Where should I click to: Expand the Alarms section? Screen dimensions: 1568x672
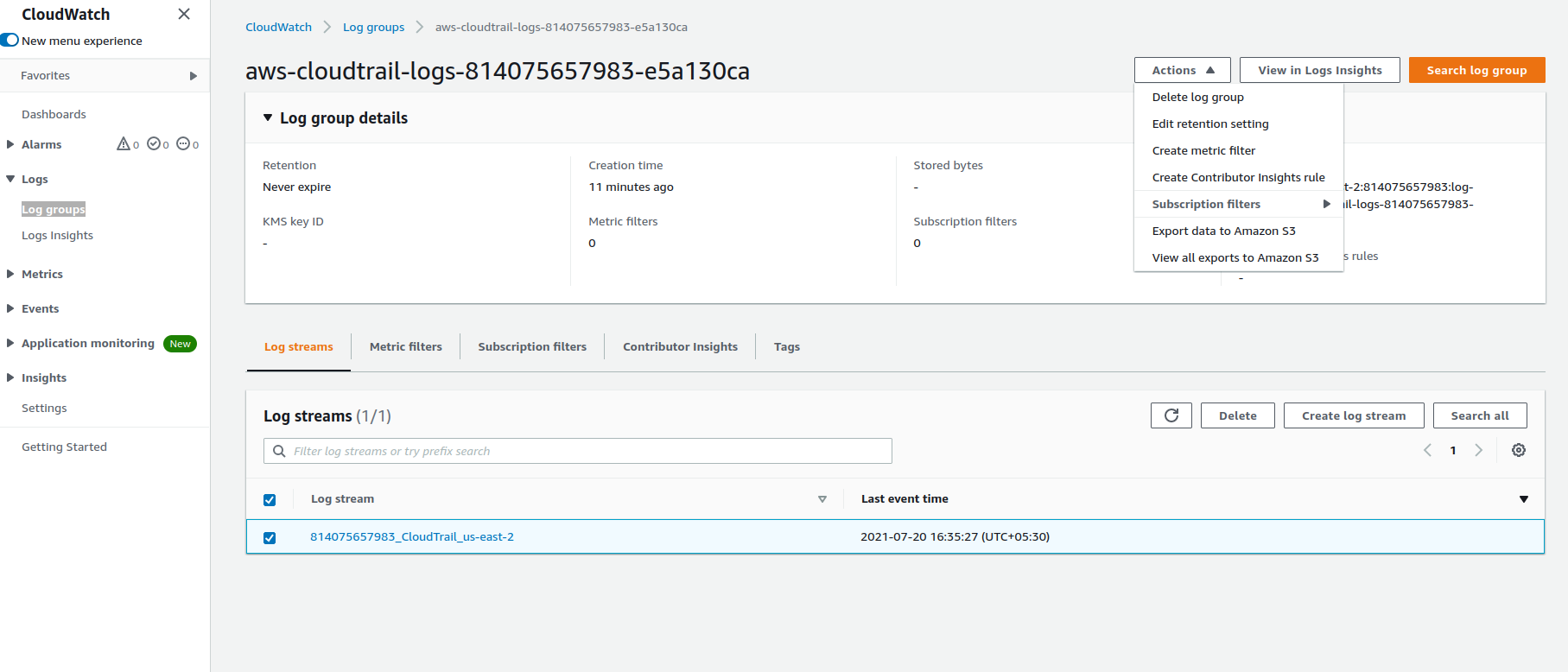click(10, 144)
